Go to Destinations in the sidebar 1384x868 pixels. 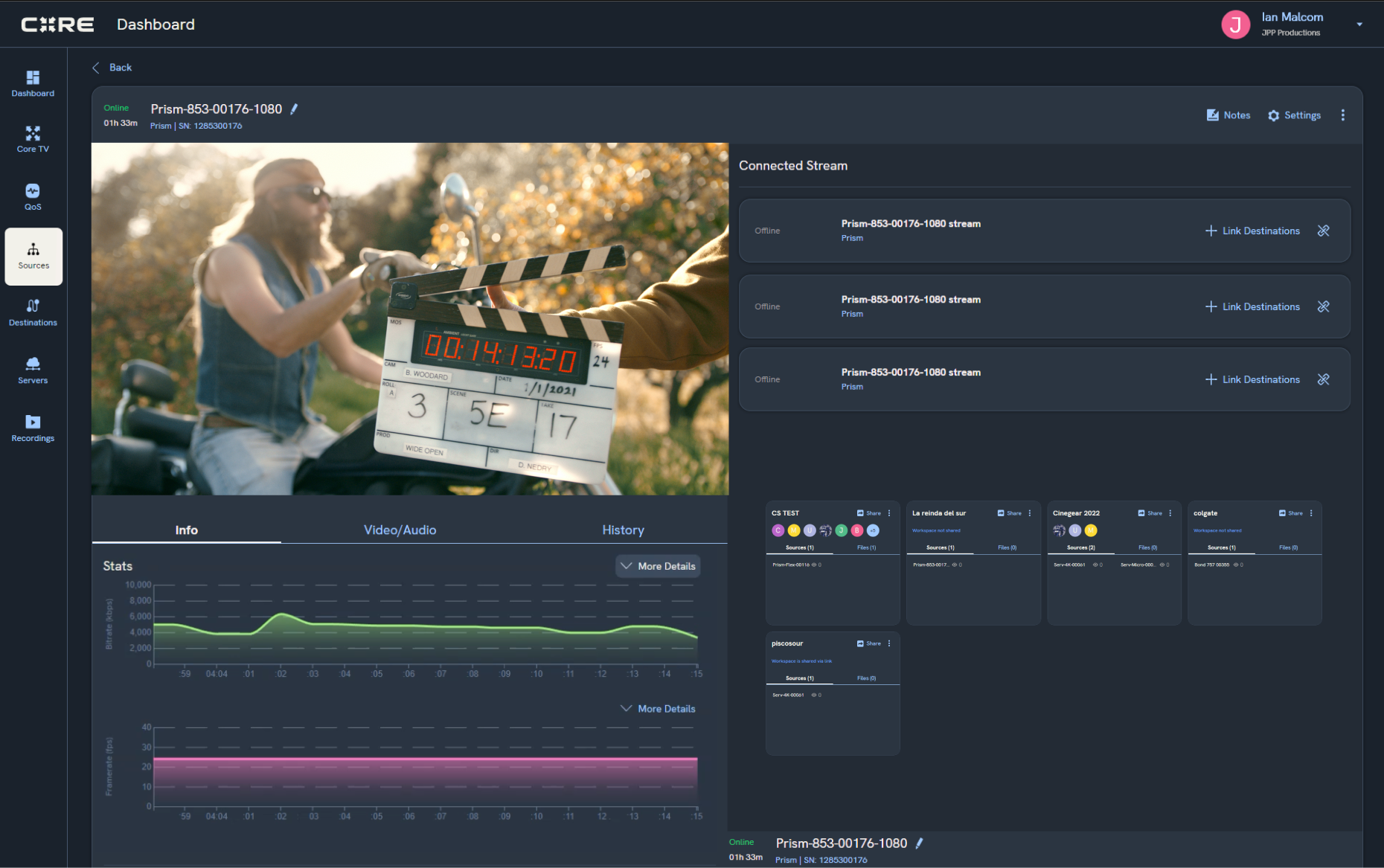tap(33, 312)
